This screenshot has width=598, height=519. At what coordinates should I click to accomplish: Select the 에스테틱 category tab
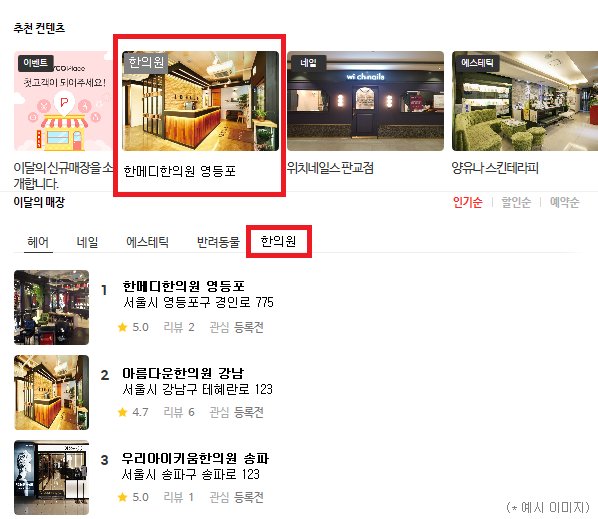pyautogui.click(x=148, y=242)
